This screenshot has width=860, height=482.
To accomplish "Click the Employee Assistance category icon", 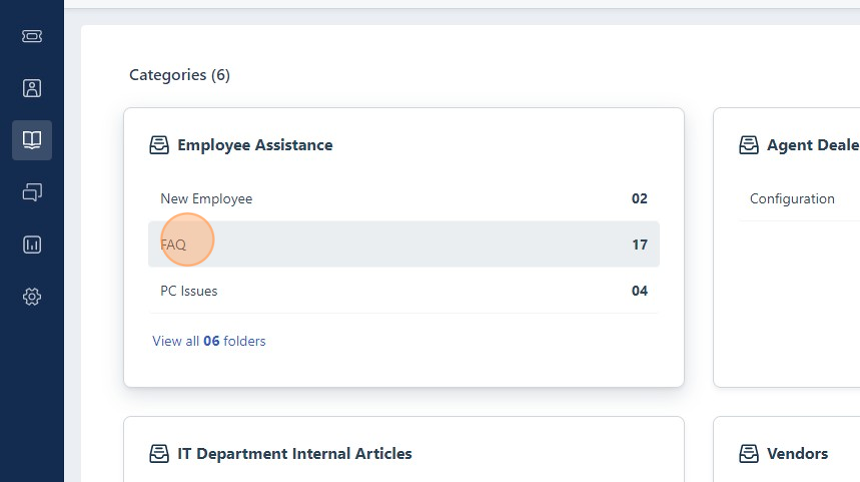I will tap(159, 145).
